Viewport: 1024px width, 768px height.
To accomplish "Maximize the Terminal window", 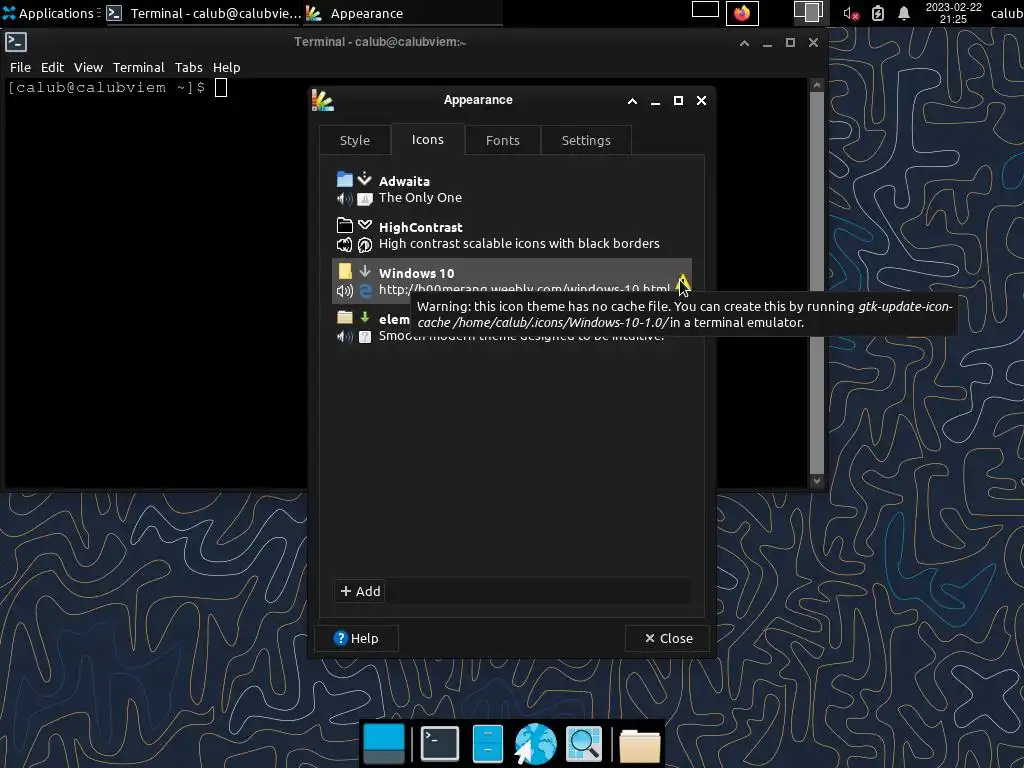I will pos(790,42).
